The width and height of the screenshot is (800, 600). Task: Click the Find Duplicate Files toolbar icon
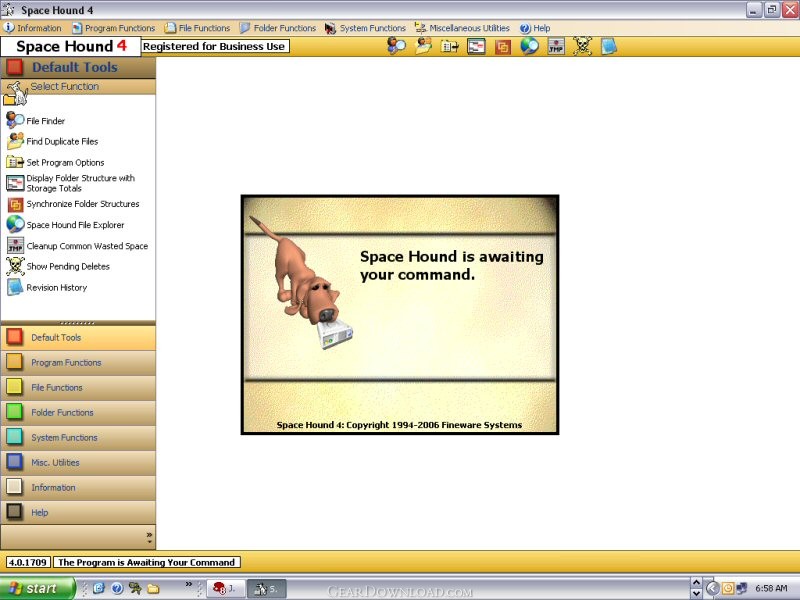pyautogui.click(x=423, y=46)
